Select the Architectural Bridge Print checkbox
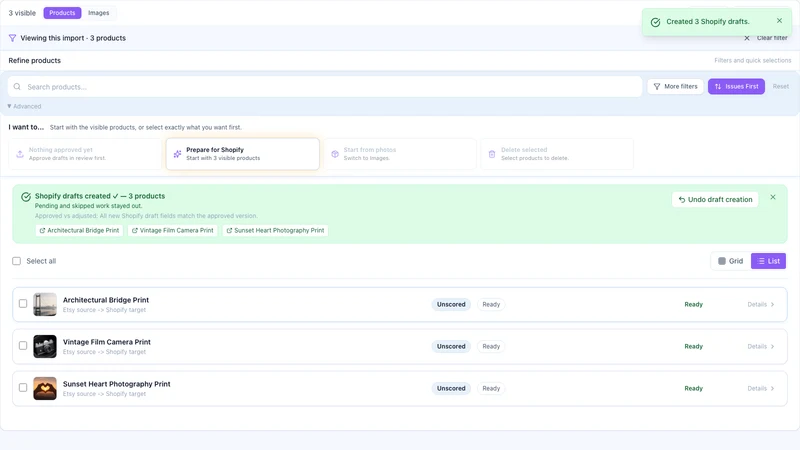Screen dimensions: 800x450 23,304
